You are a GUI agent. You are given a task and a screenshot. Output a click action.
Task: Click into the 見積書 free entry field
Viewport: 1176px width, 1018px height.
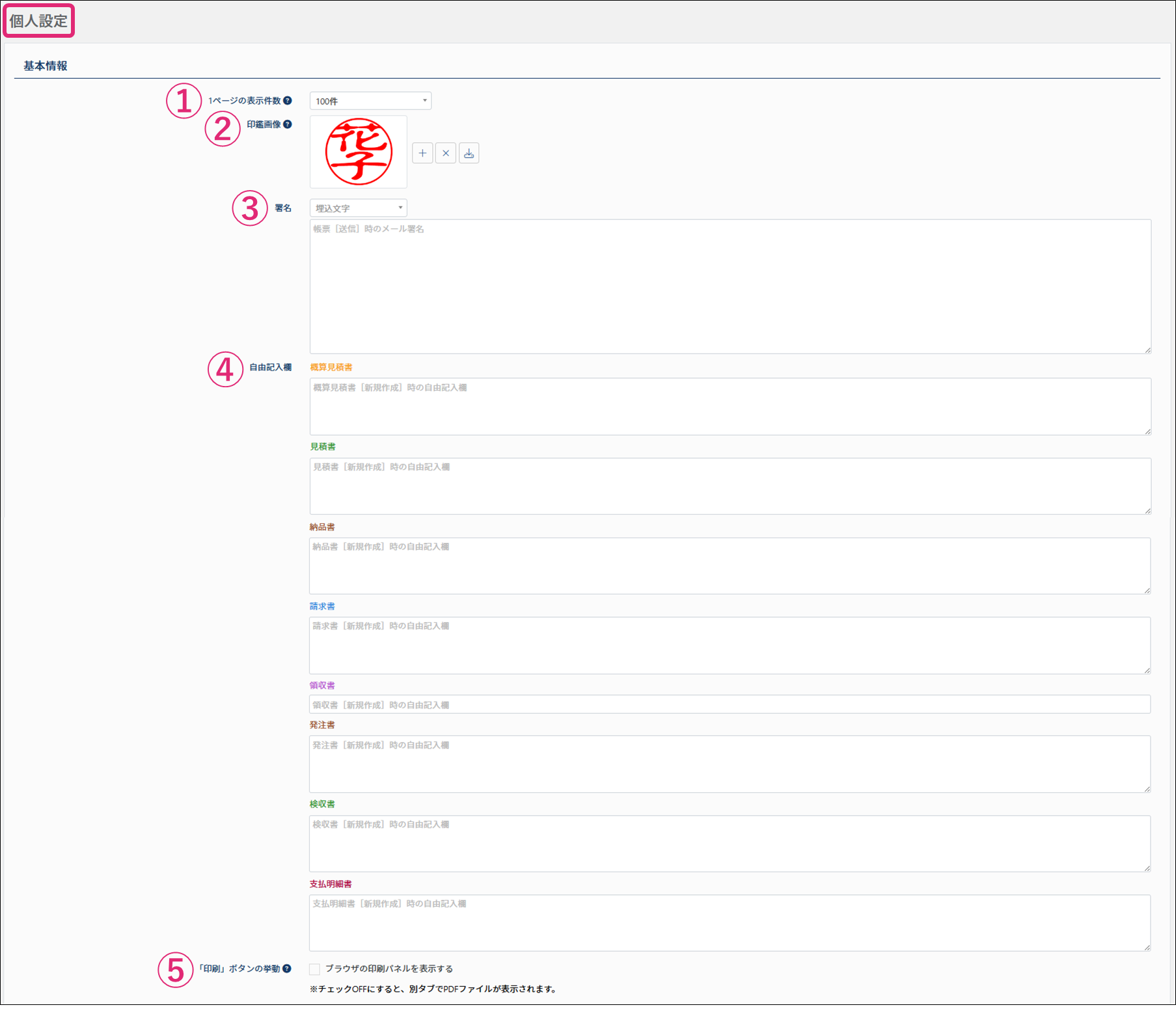[x=730, y=486]
